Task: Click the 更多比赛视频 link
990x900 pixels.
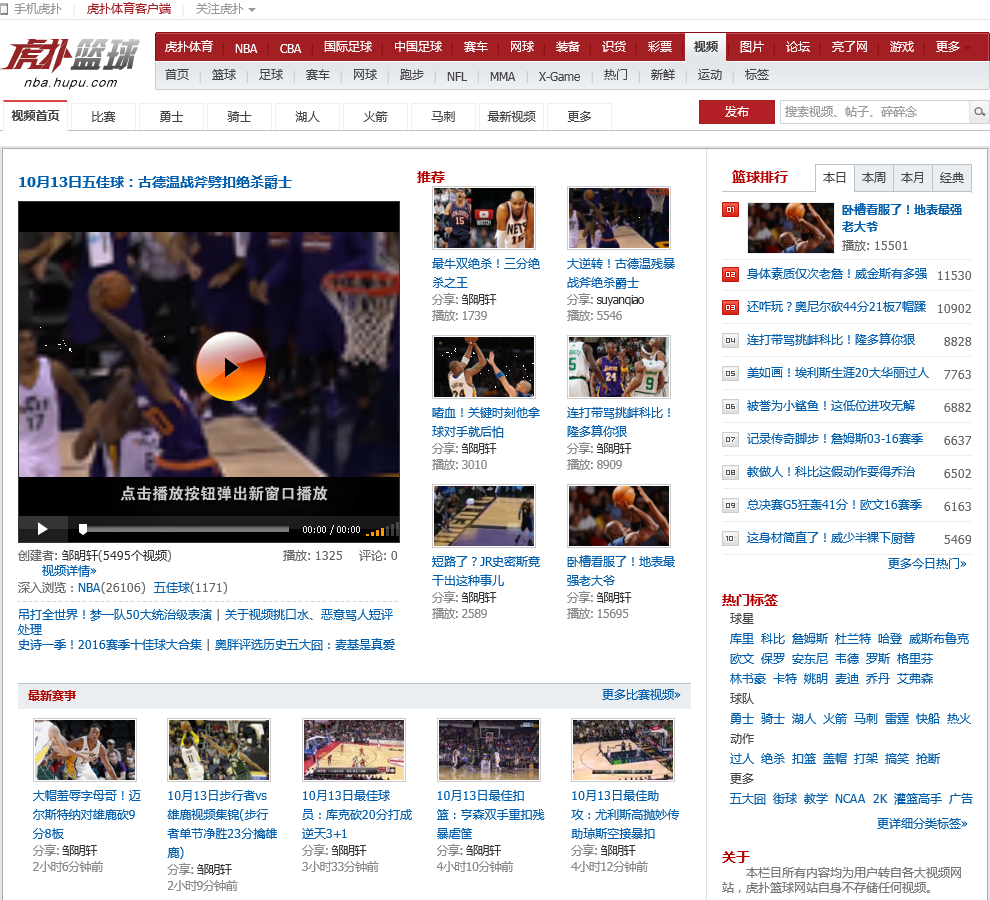Action: click(641, 695)
